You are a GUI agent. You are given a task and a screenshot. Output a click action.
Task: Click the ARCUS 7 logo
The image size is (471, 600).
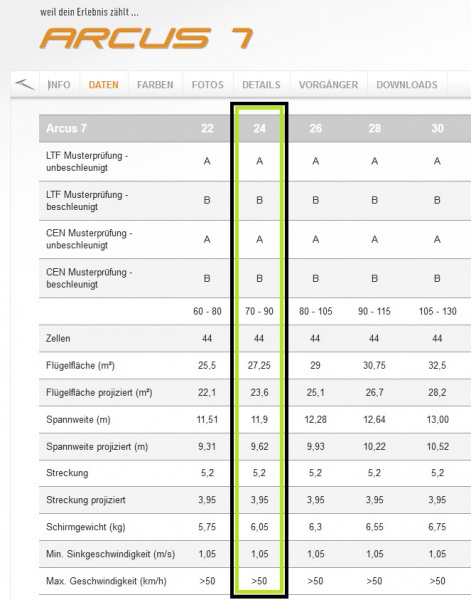coord(147,38)
